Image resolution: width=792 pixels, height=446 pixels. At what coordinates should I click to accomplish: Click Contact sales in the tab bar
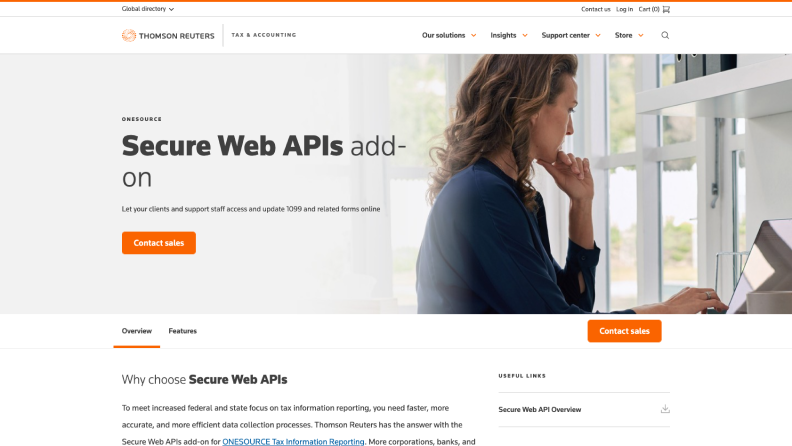pos(624,331)
